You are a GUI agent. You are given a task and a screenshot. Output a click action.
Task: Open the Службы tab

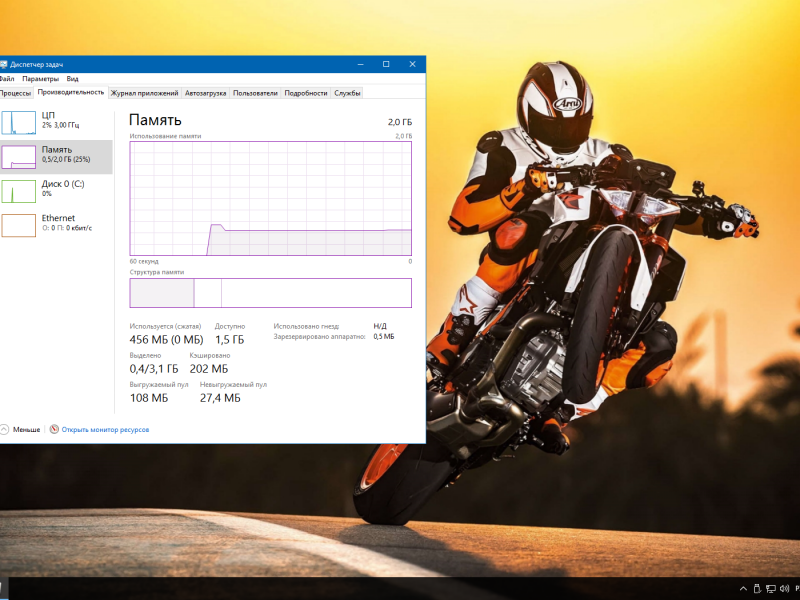347,93
